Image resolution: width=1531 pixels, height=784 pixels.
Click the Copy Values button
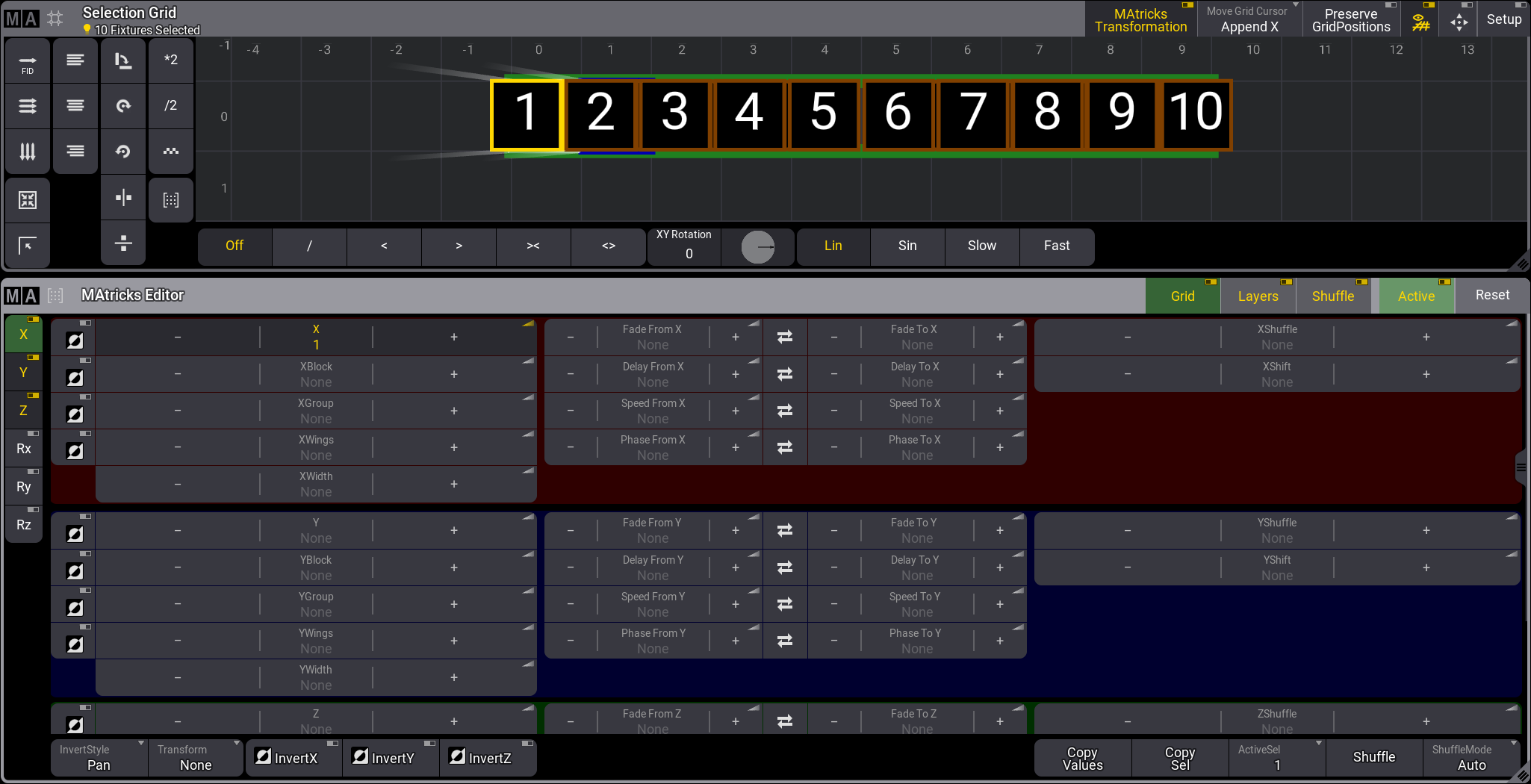pyautogui.click(x=1082, y=758)
